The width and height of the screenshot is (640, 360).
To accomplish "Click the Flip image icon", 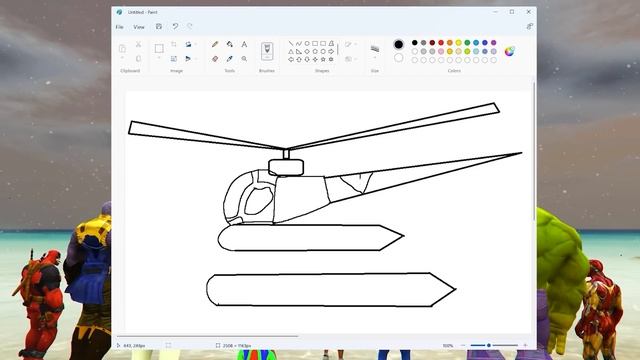I will [x=188, y=59].
